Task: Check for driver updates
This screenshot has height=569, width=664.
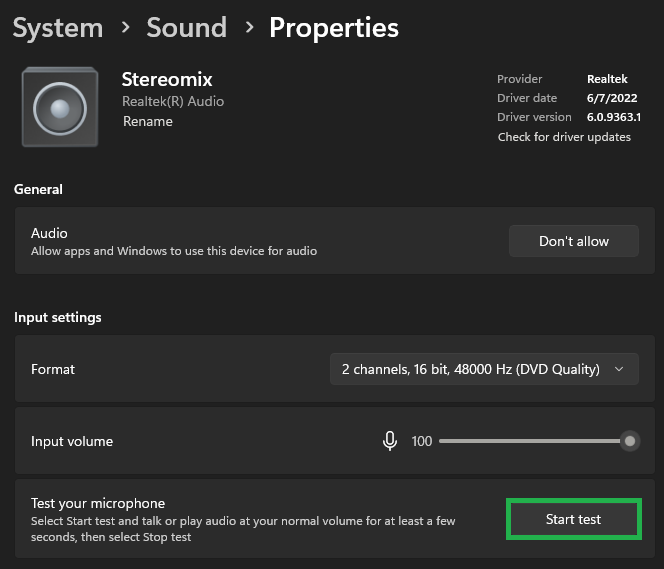Action: pyautogui.click(x=564, y=137)
